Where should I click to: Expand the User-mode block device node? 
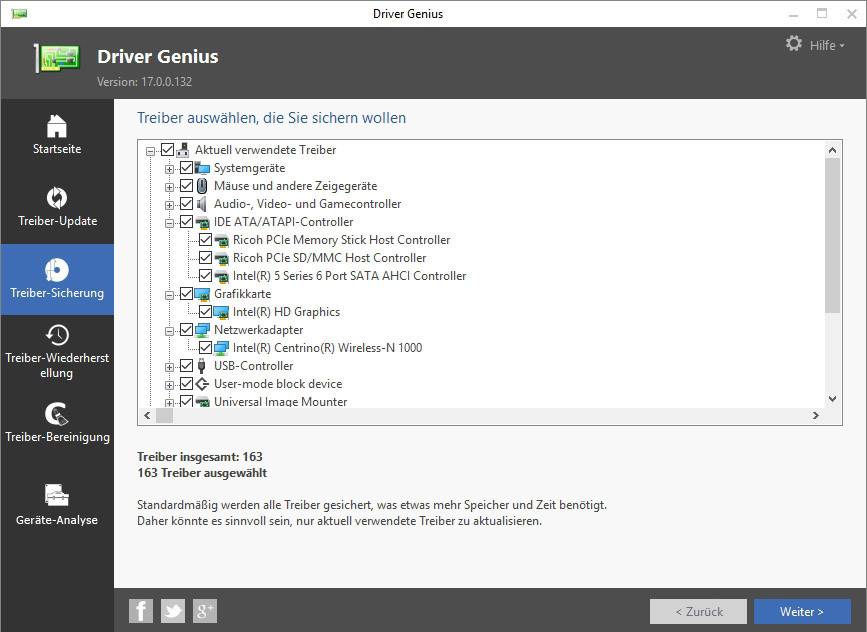(x=169, y=385)
